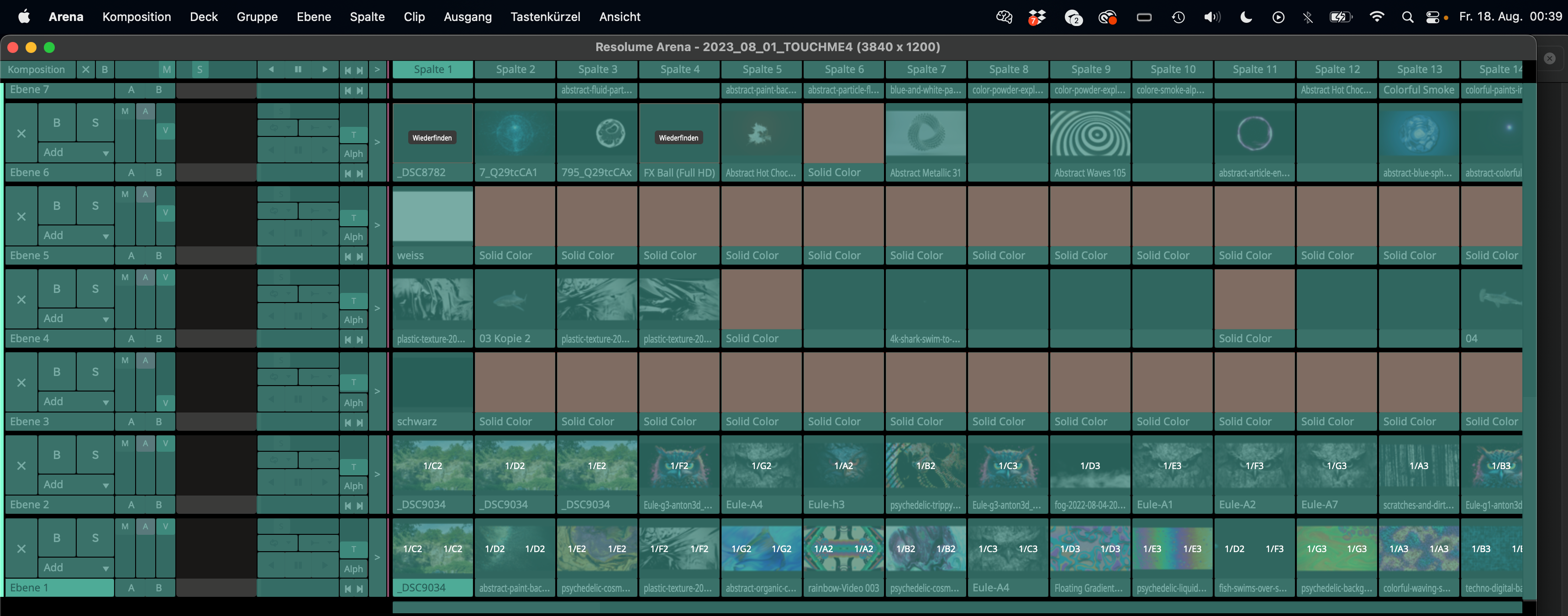Click the Alph button on Ebene 2
The height and width of the screenshot is (616, 1568).
pyautogui.click(x=353, y=485)
